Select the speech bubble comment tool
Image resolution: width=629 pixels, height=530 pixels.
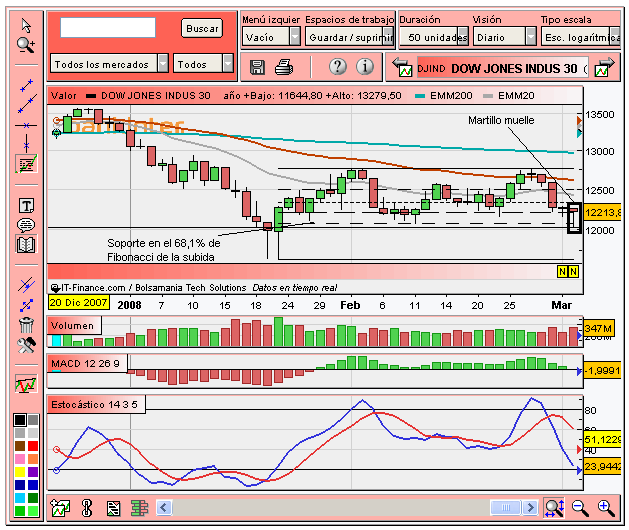[x=26, y=225]
